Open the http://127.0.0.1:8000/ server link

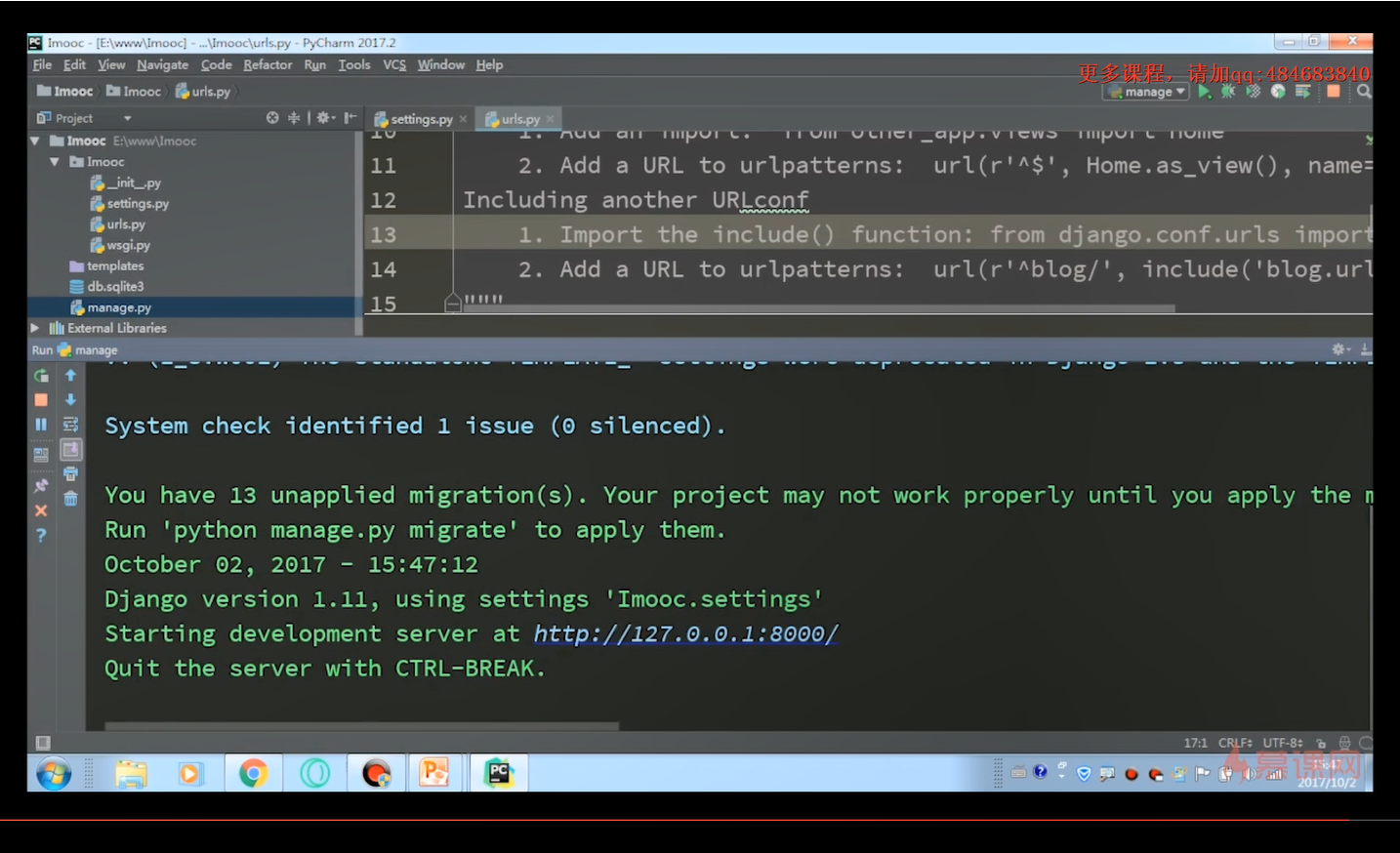685,633
